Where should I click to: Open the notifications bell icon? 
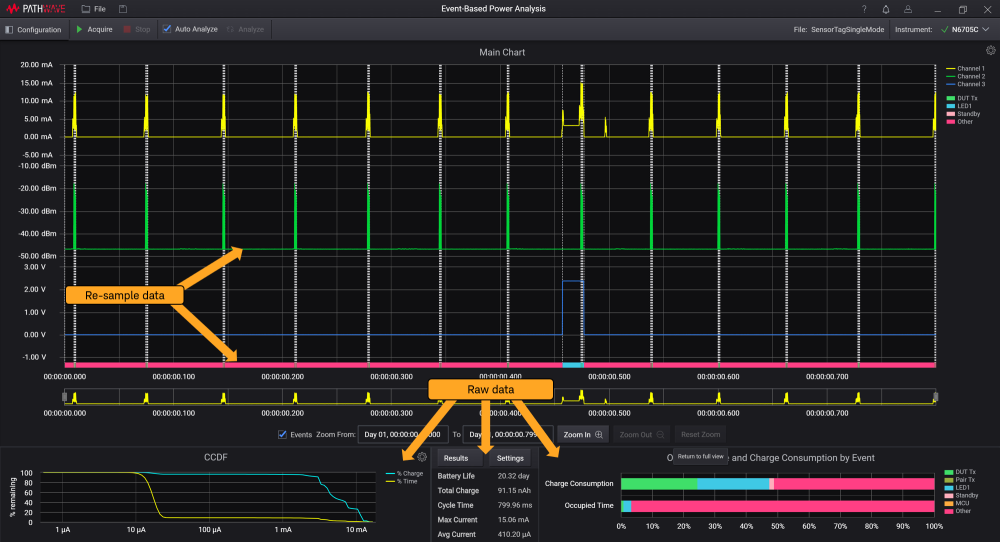884,9
